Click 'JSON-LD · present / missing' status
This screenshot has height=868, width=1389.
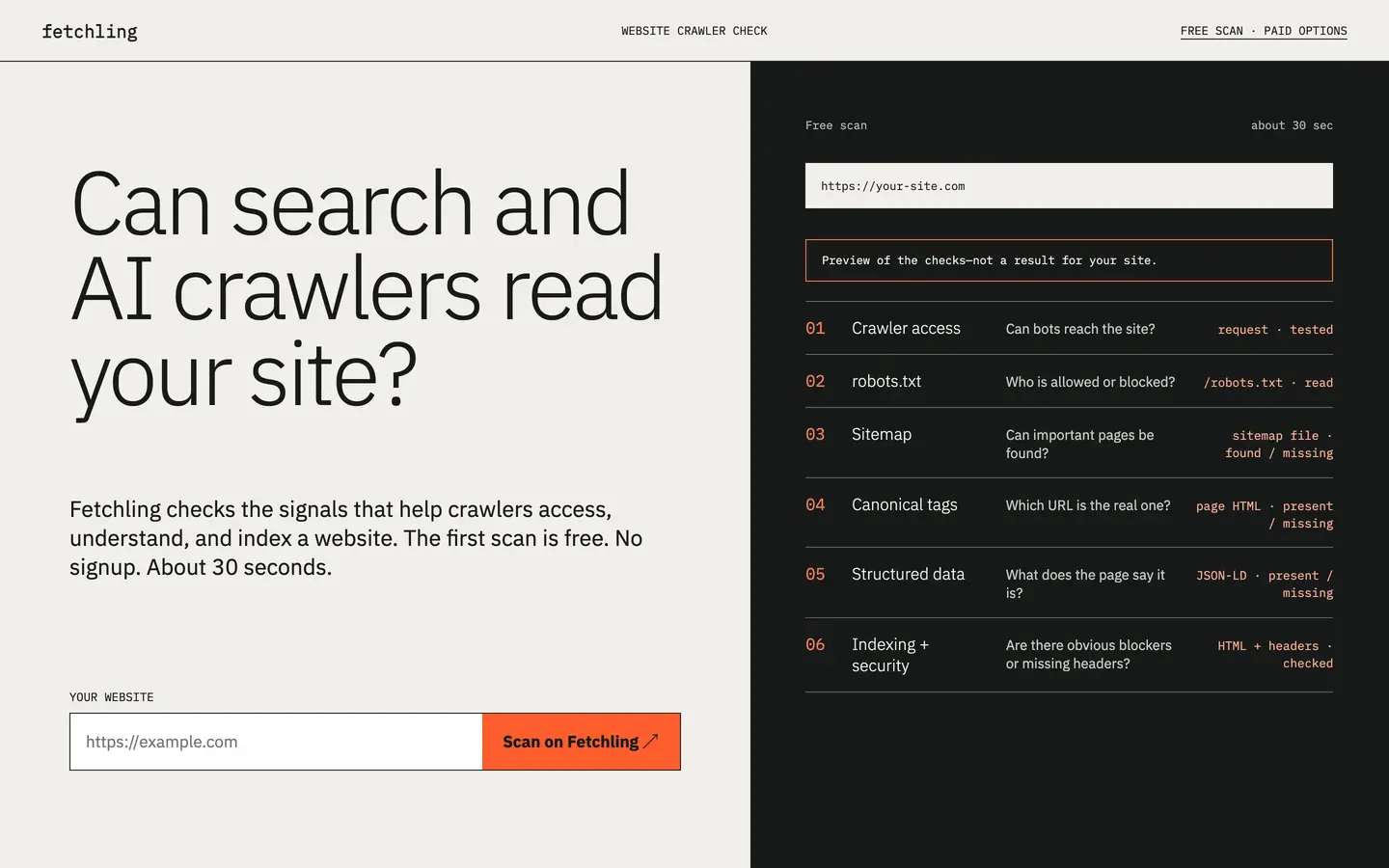1265,584
